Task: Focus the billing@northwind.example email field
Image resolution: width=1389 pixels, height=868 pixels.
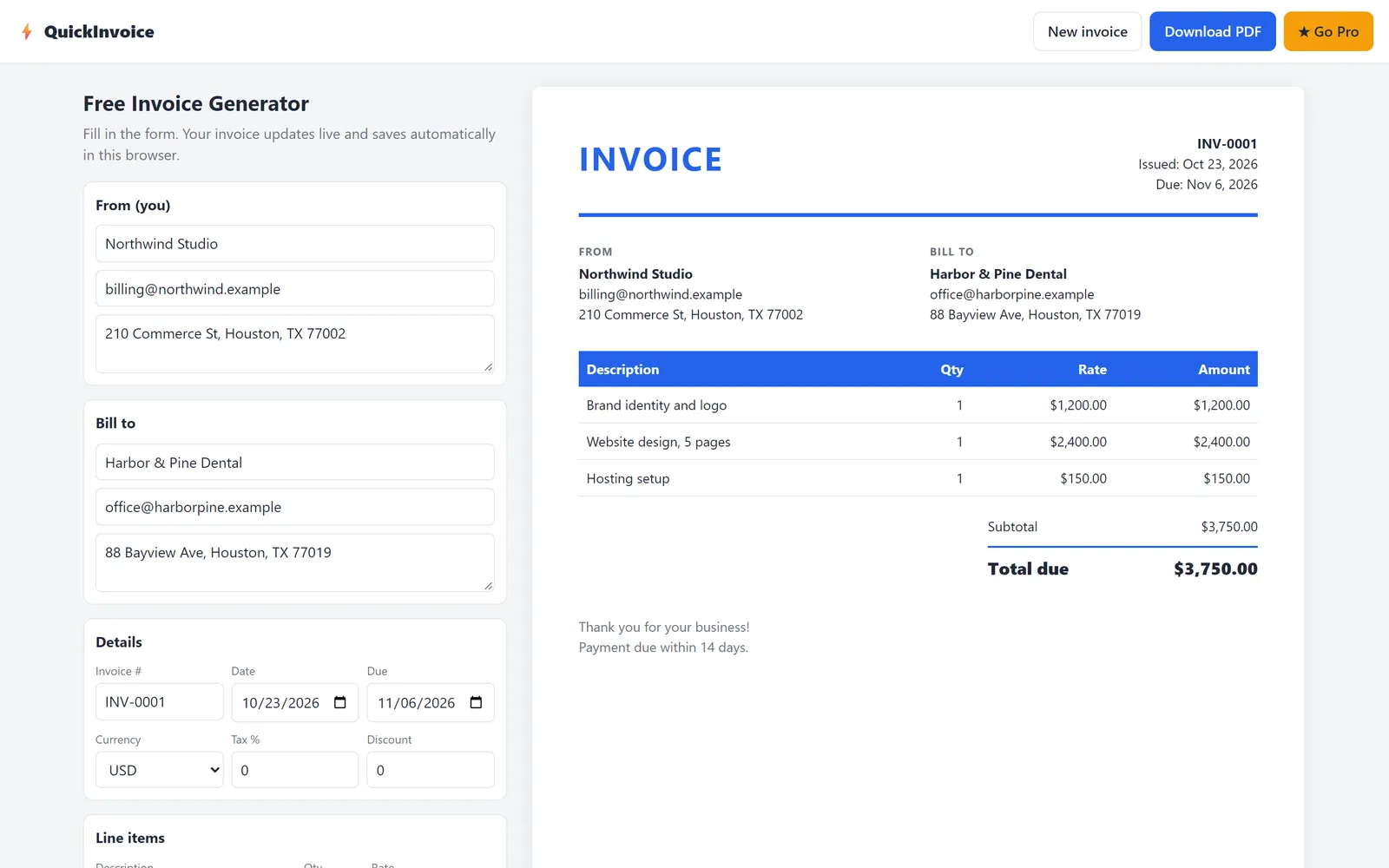Action: [x=294, y=289]
